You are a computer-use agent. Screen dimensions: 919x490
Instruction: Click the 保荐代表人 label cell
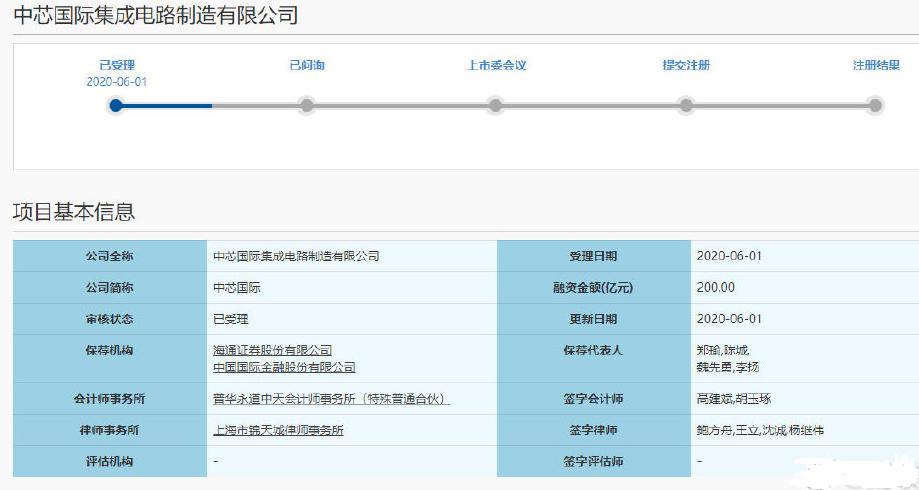click(x=594, y=359)
